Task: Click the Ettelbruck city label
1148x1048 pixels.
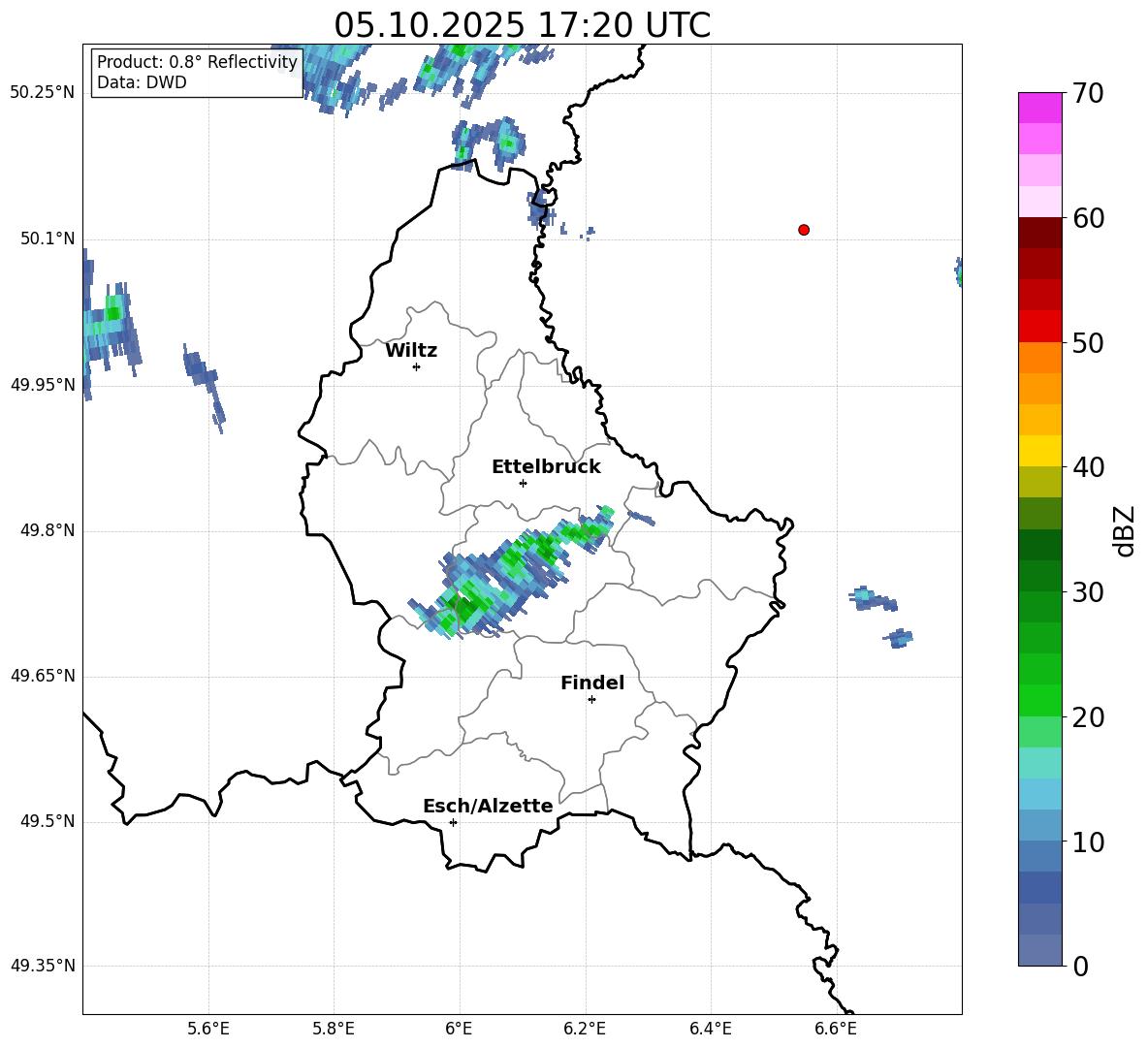Action: tap(546, 467)
